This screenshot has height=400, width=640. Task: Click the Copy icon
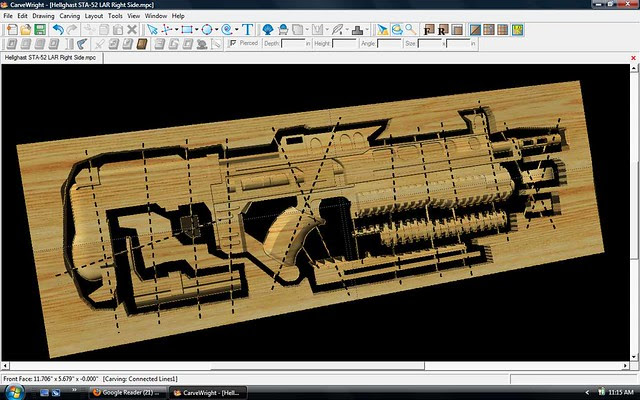(104, 29)
